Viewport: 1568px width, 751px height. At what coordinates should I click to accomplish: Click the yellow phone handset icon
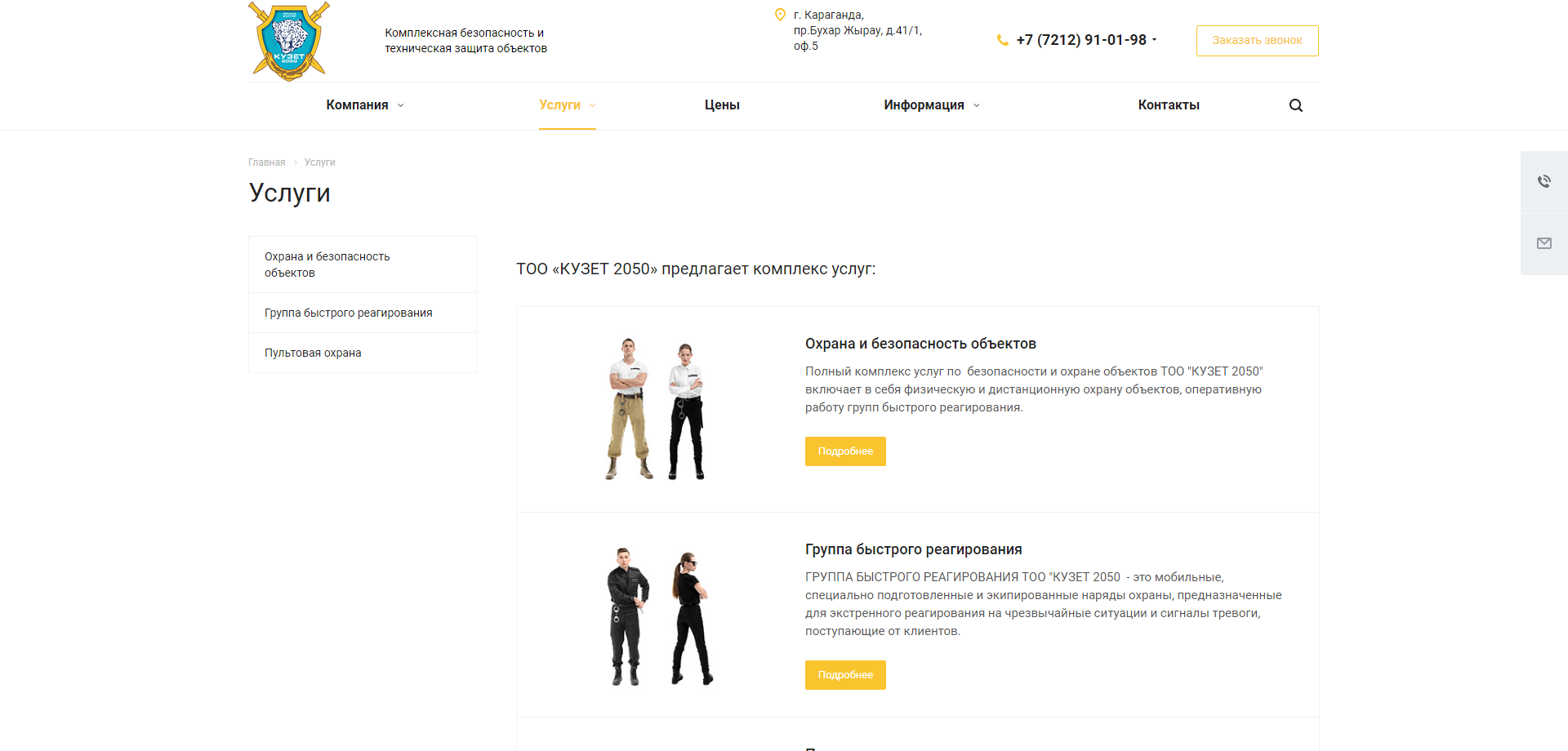[x=1003, y=40]
